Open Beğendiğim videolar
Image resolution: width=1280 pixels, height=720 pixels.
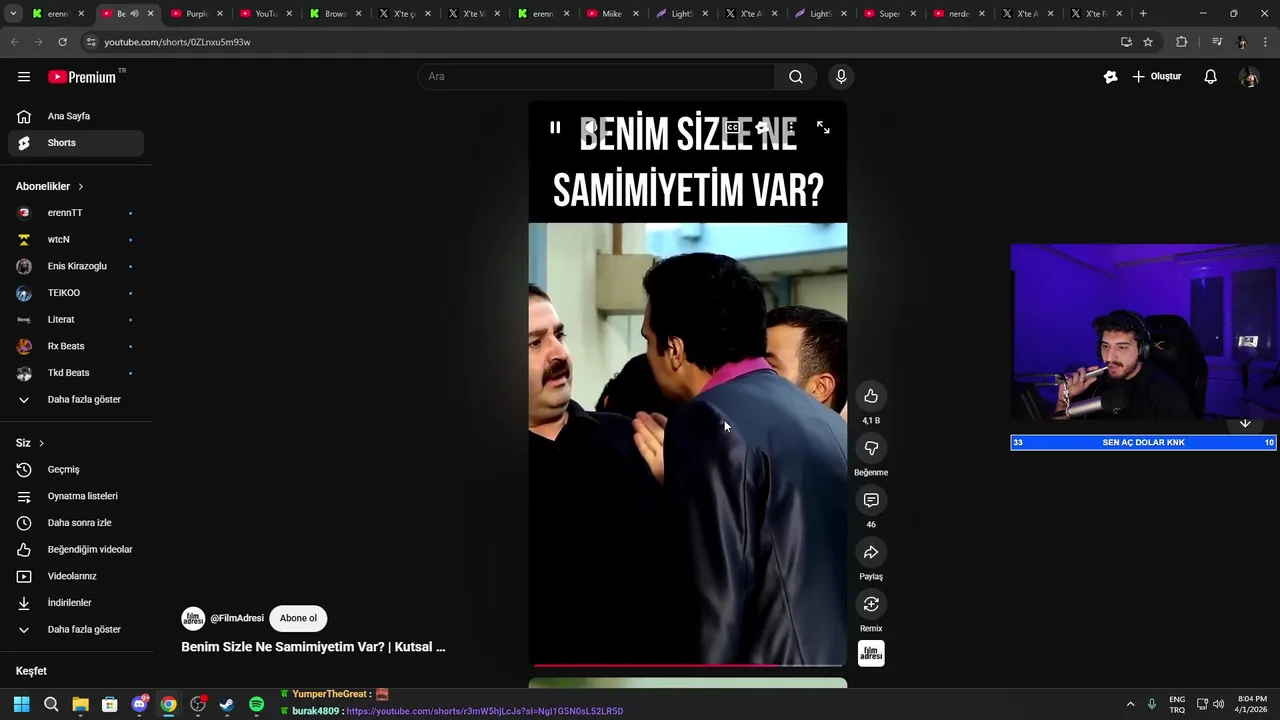click(x=76, y=550)
